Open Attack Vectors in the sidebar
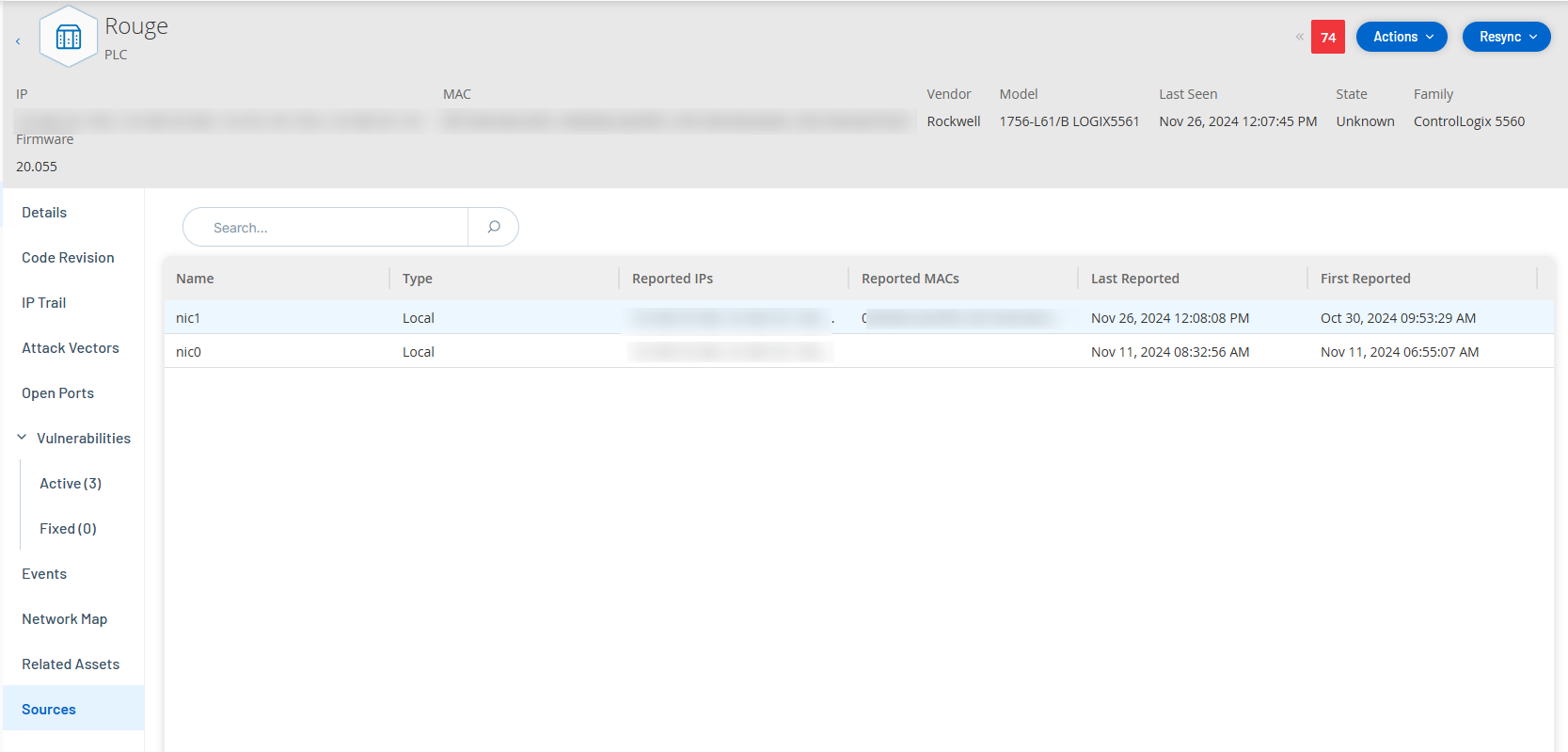The height and width of the screenshot is (752, 1568). 71,348
